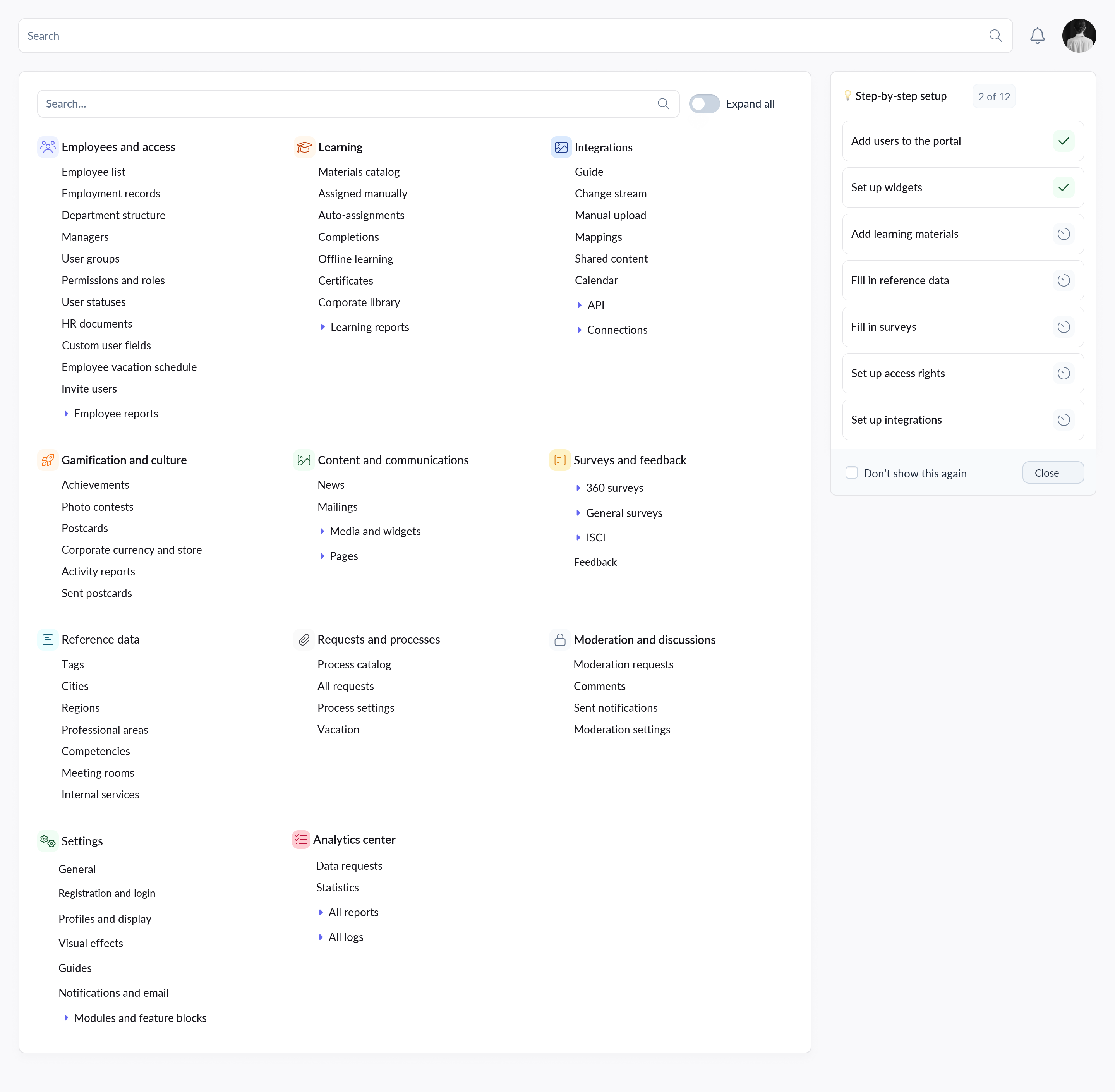Click the Content and communications image icon
The image size is (1115, 1092).
[x=304, y=460]
